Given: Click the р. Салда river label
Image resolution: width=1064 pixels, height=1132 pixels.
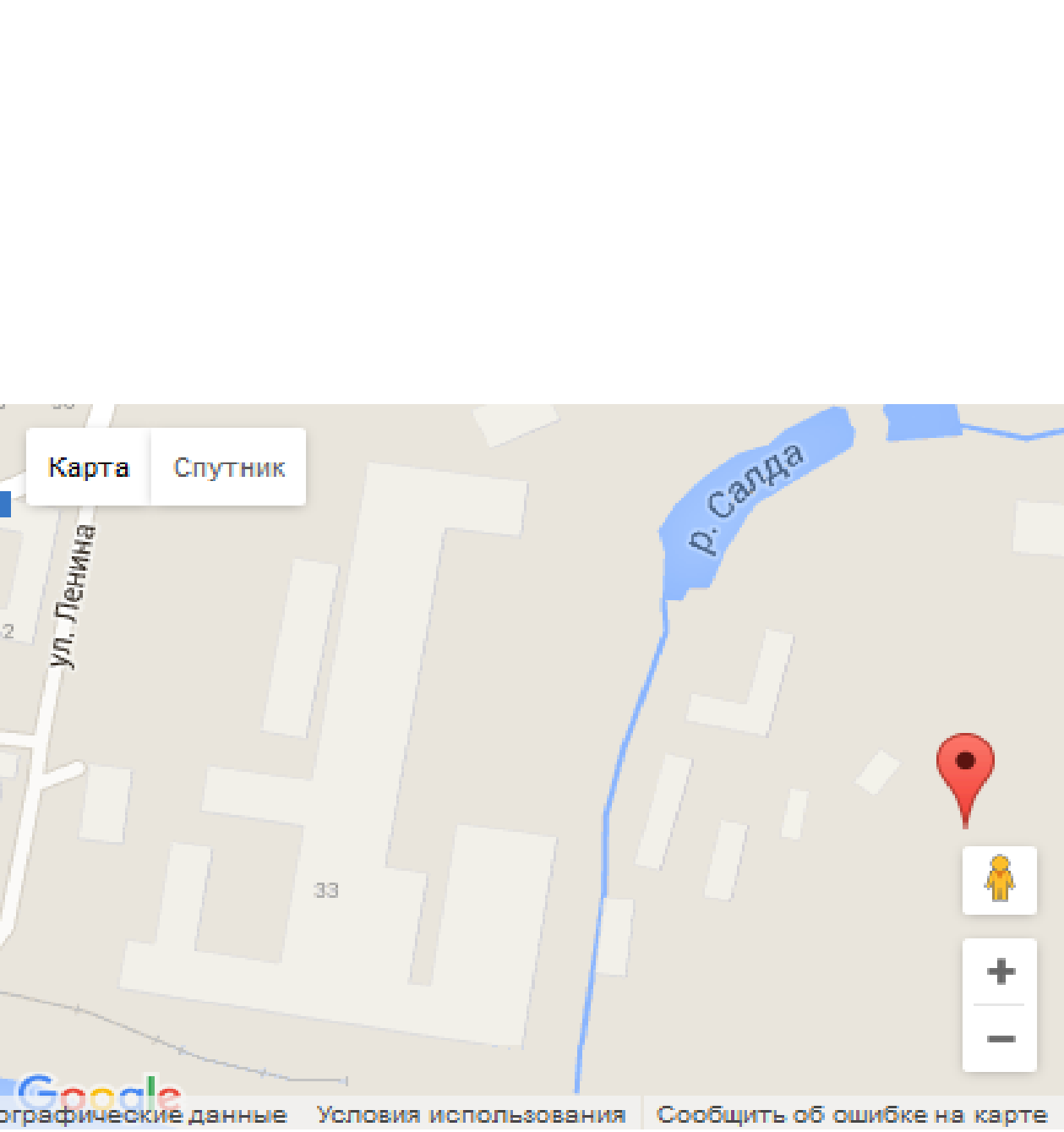Looking at the screenshot, I should tap(745, 498).
